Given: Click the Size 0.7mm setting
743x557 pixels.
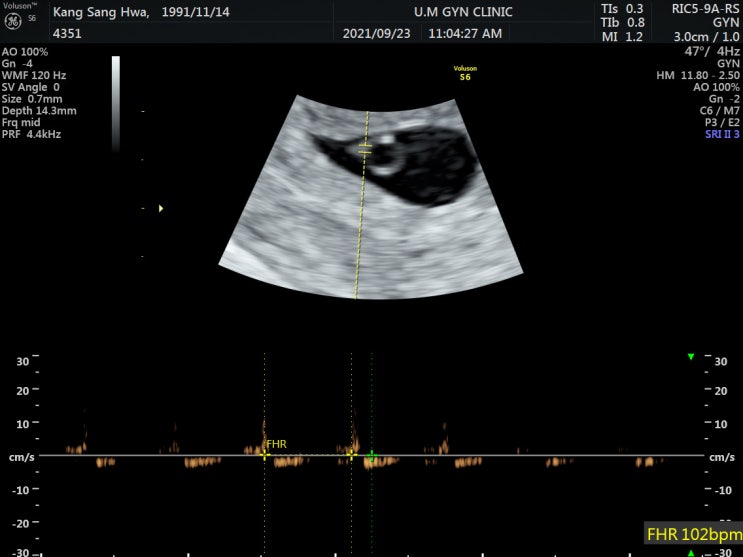Looking at the screenshot, I should [x=32, y=99].
